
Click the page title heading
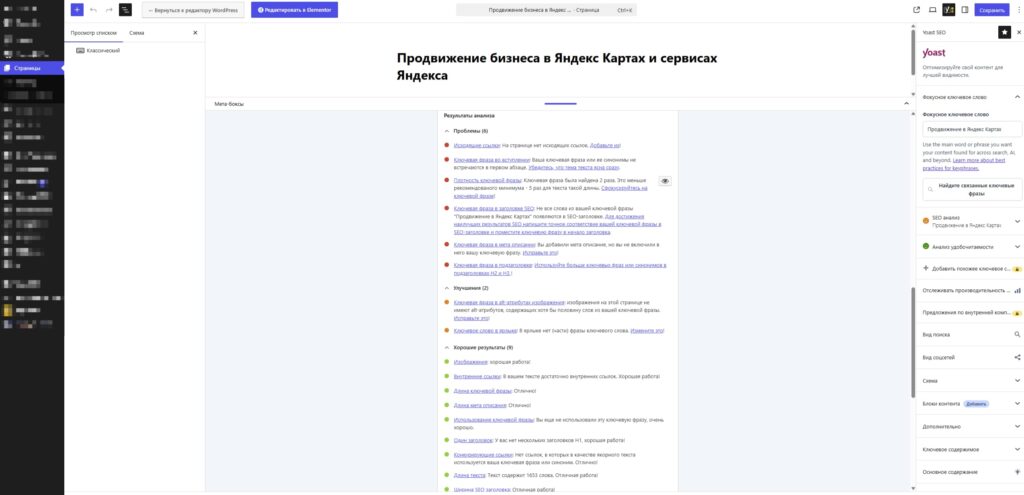coord(557,67)
